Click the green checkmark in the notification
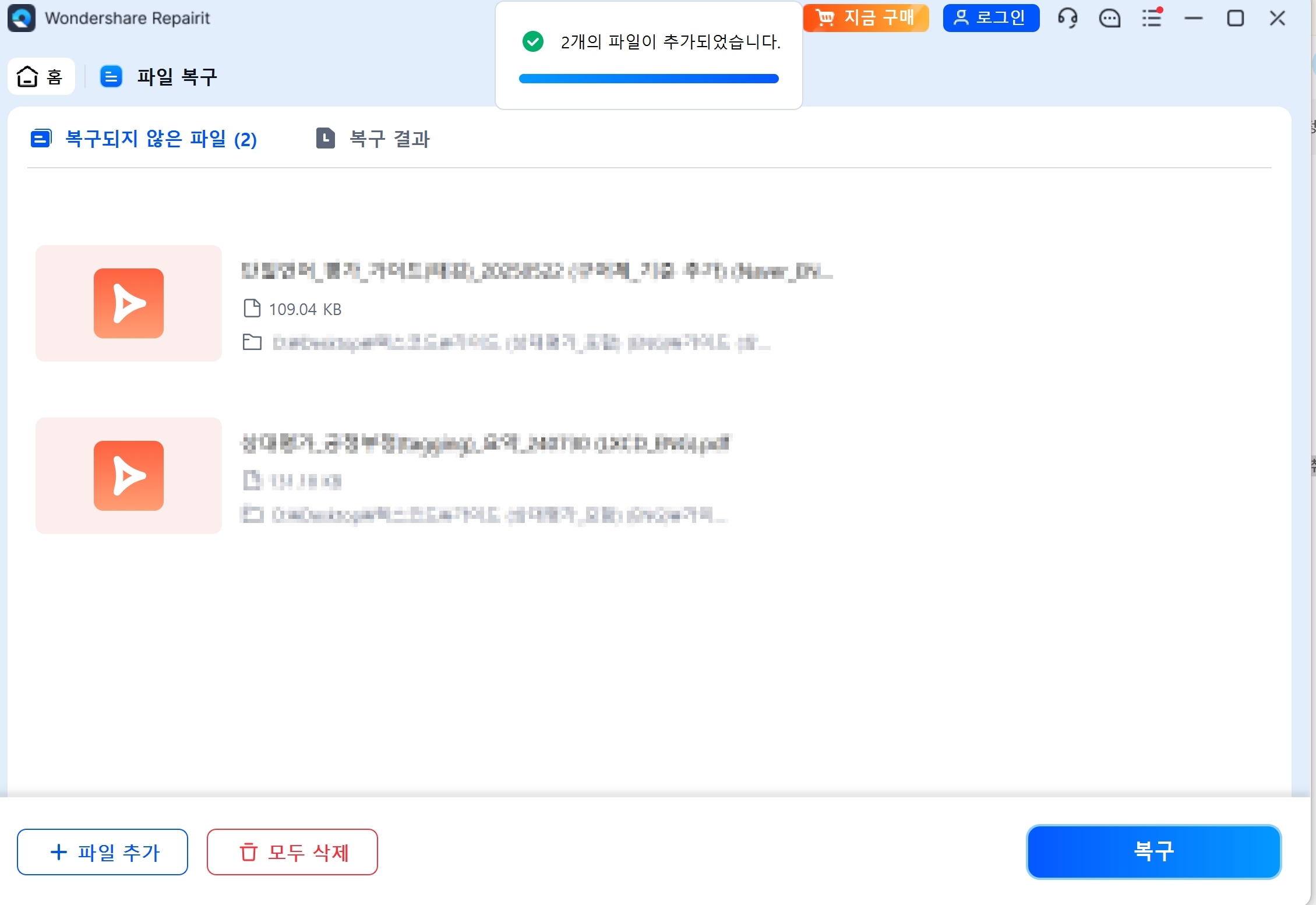Screen dimensions: 1316x905 [533, 42]
